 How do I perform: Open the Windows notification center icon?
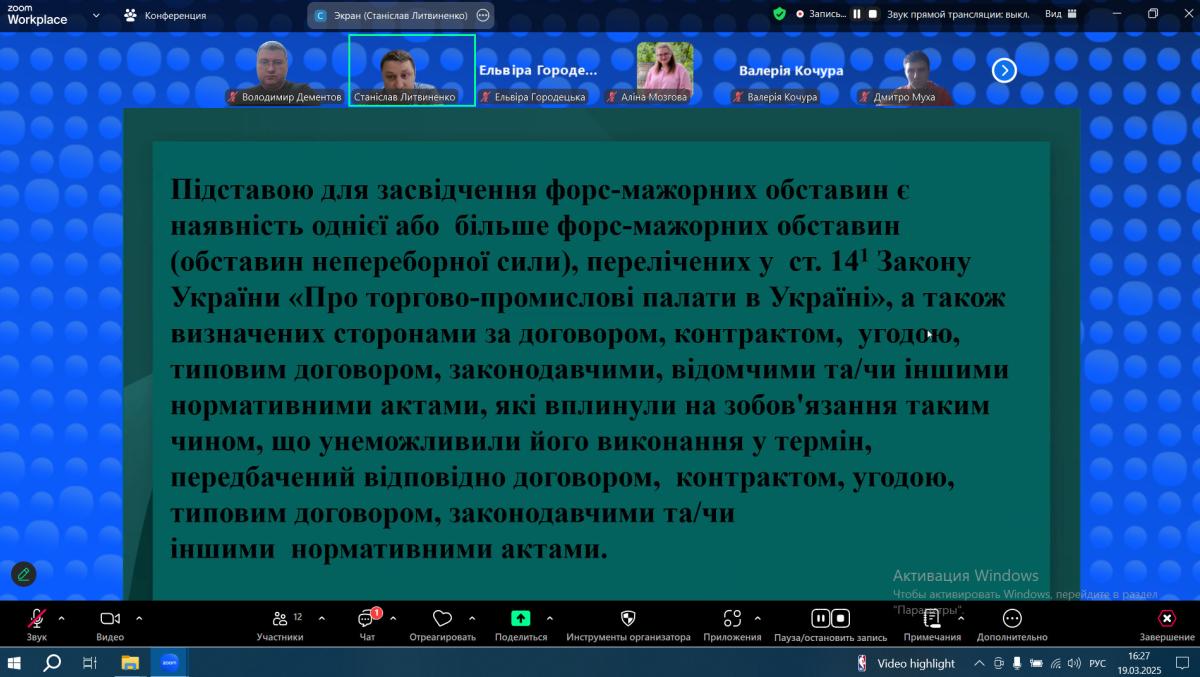pyautogui.click(x=1180, y=662)
